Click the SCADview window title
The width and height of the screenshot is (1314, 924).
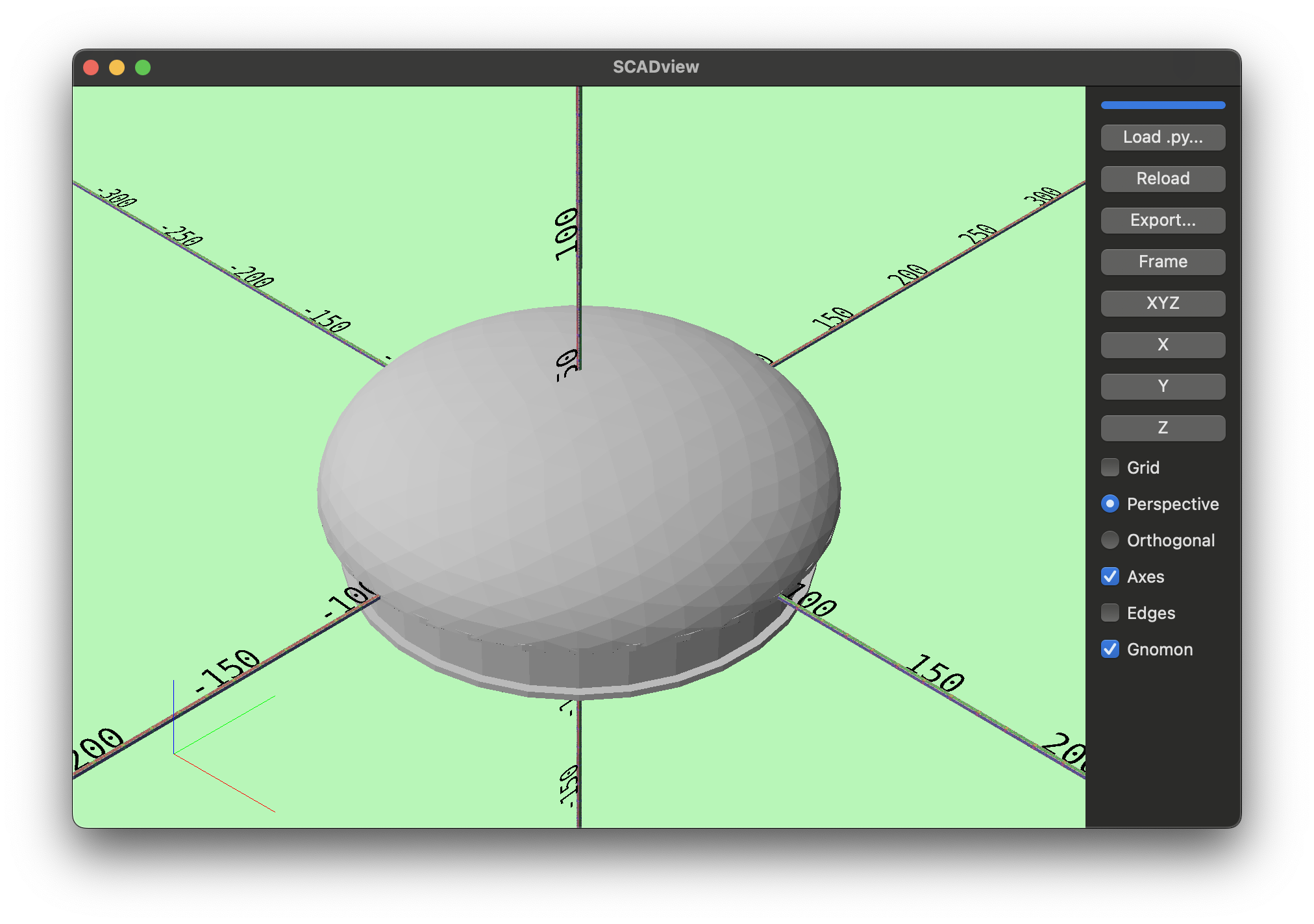coord(656,67)
